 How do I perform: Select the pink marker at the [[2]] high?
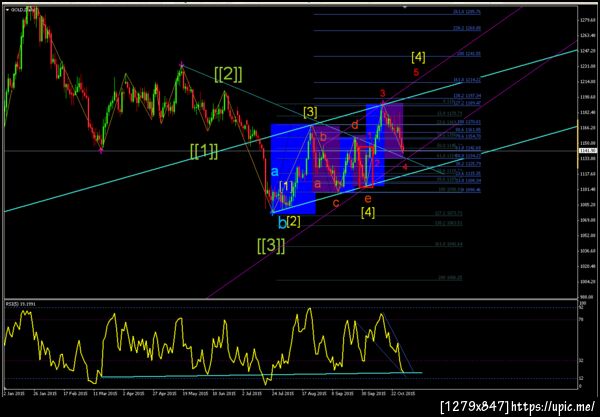(x=182, y=65)
